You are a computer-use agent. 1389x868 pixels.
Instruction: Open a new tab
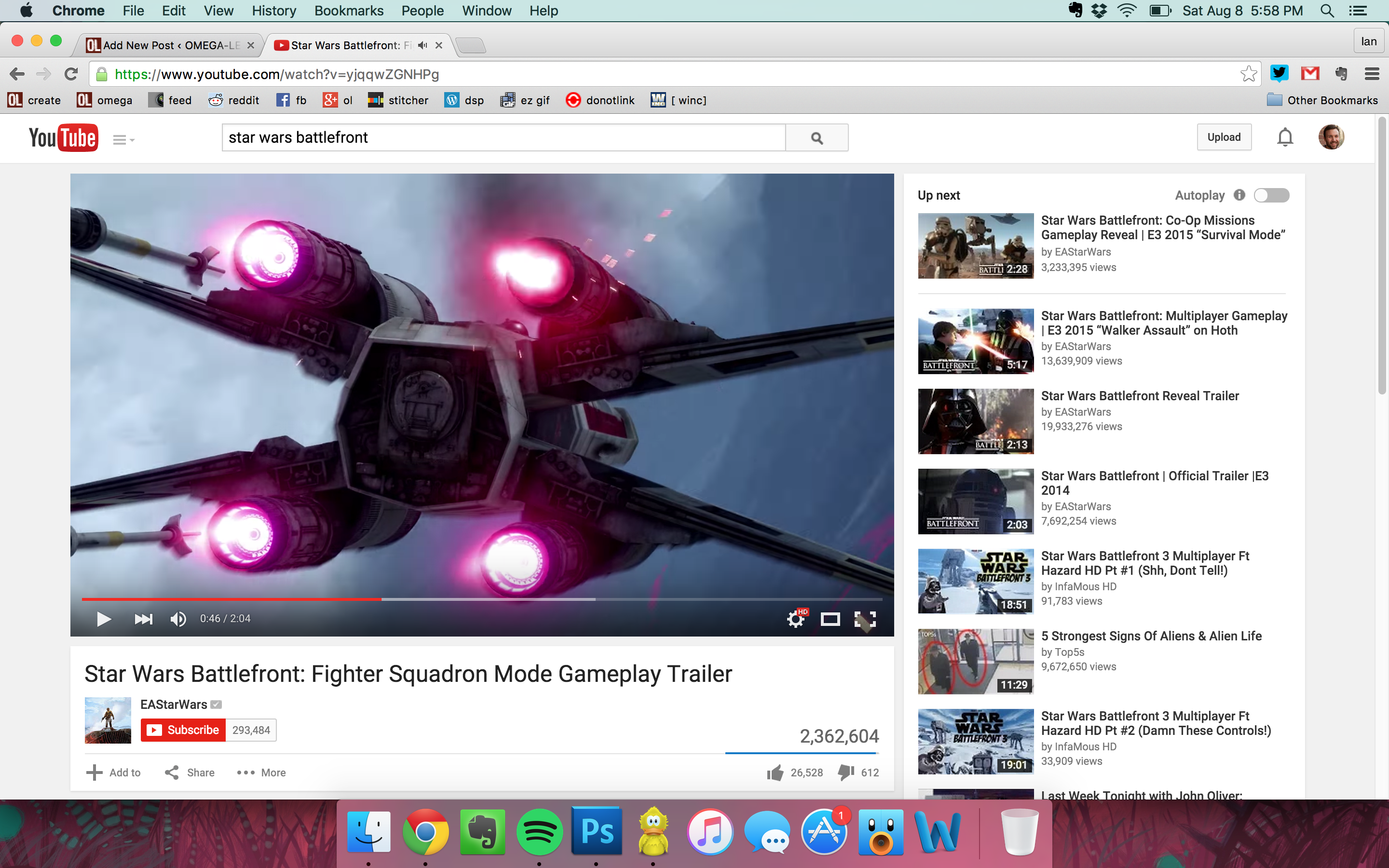tap(472, 45)
